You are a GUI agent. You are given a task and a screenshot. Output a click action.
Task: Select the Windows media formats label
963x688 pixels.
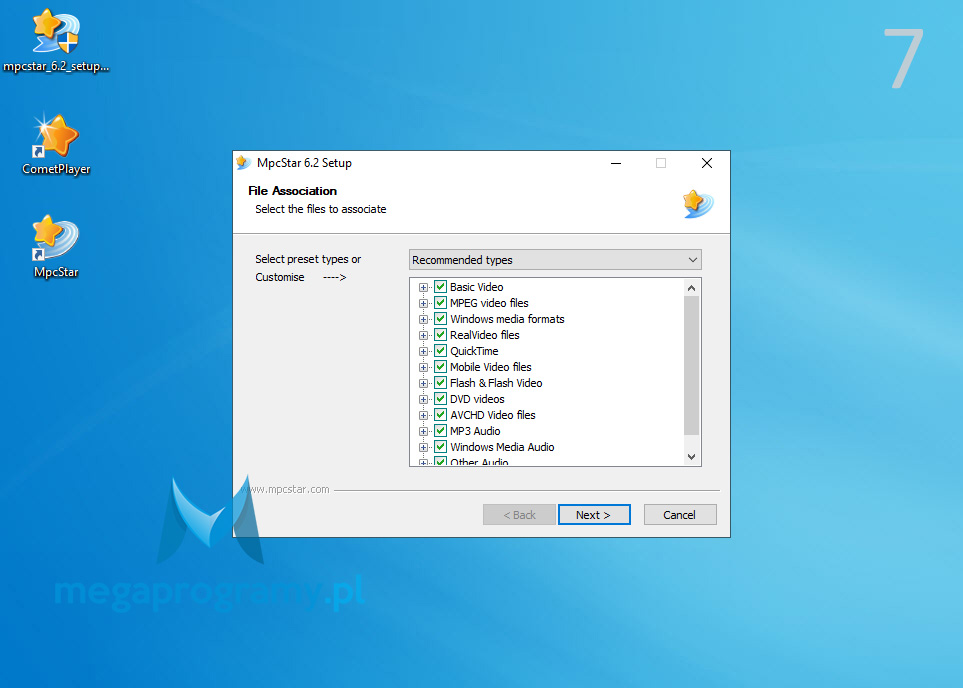click(x=507, y=319)
